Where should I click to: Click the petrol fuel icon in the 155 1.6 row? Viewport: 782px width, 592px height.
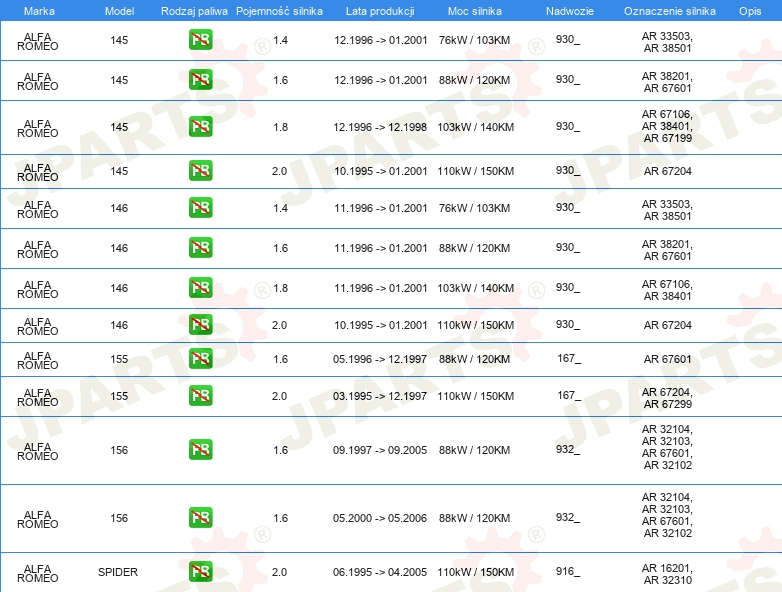pyautogui.click(x=200, y=359)
